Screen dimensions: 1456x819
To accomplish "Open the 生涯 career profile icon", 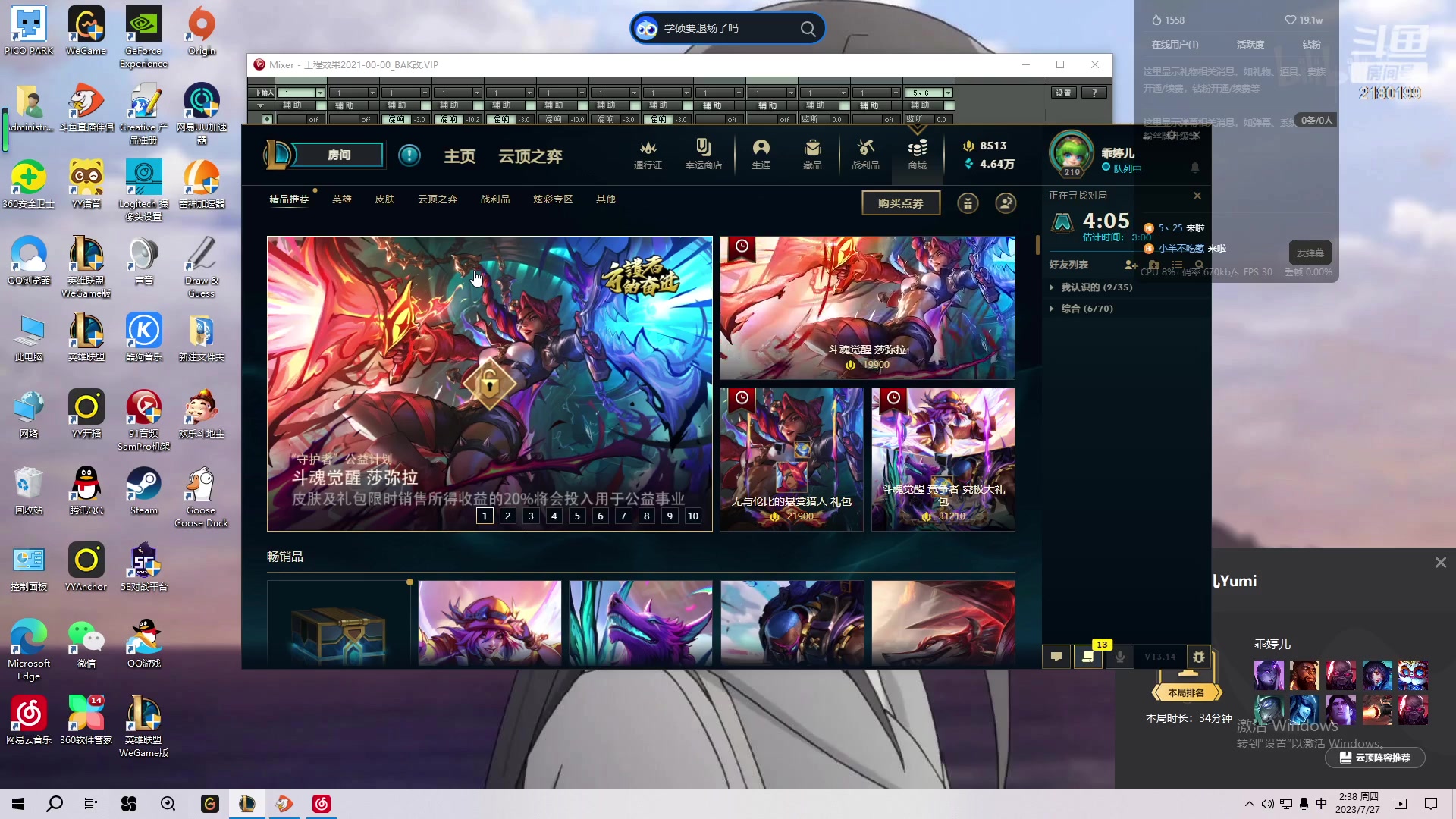I will [x=761, y=154].
